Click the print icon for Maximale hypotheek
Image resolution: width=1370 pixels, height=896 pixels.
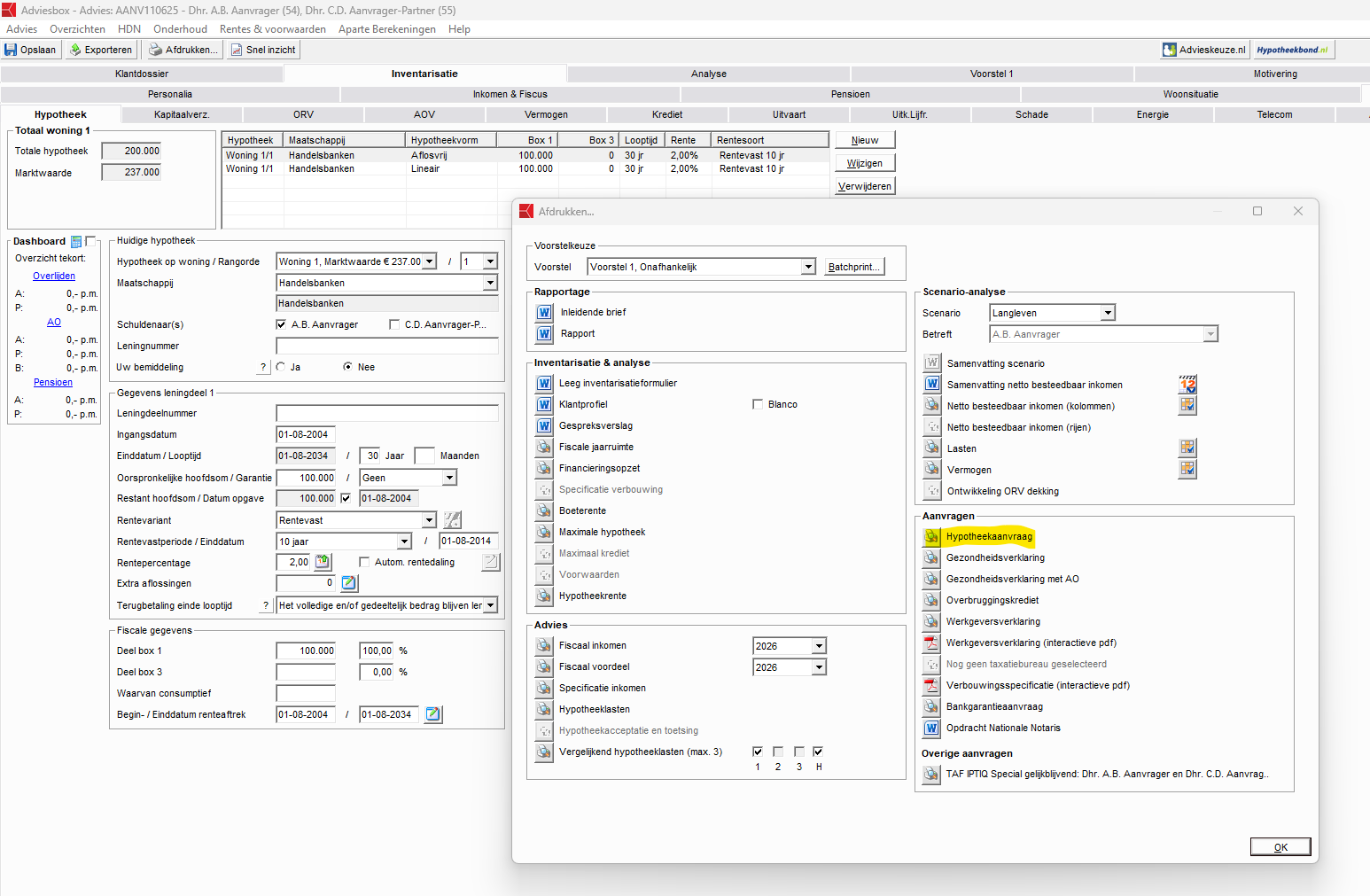click(544, 533)
